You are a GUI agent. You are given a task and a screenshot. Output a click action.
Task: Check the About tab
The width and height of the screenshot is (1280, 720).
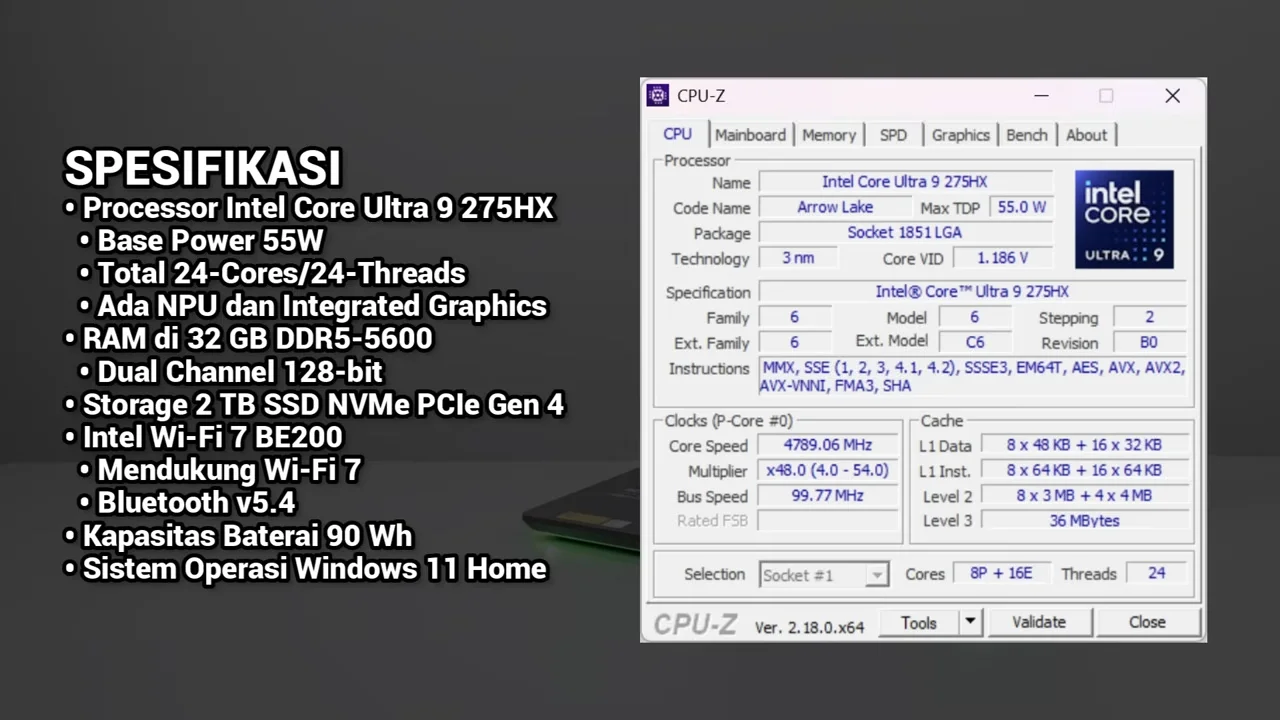(x=1086, y=134)
